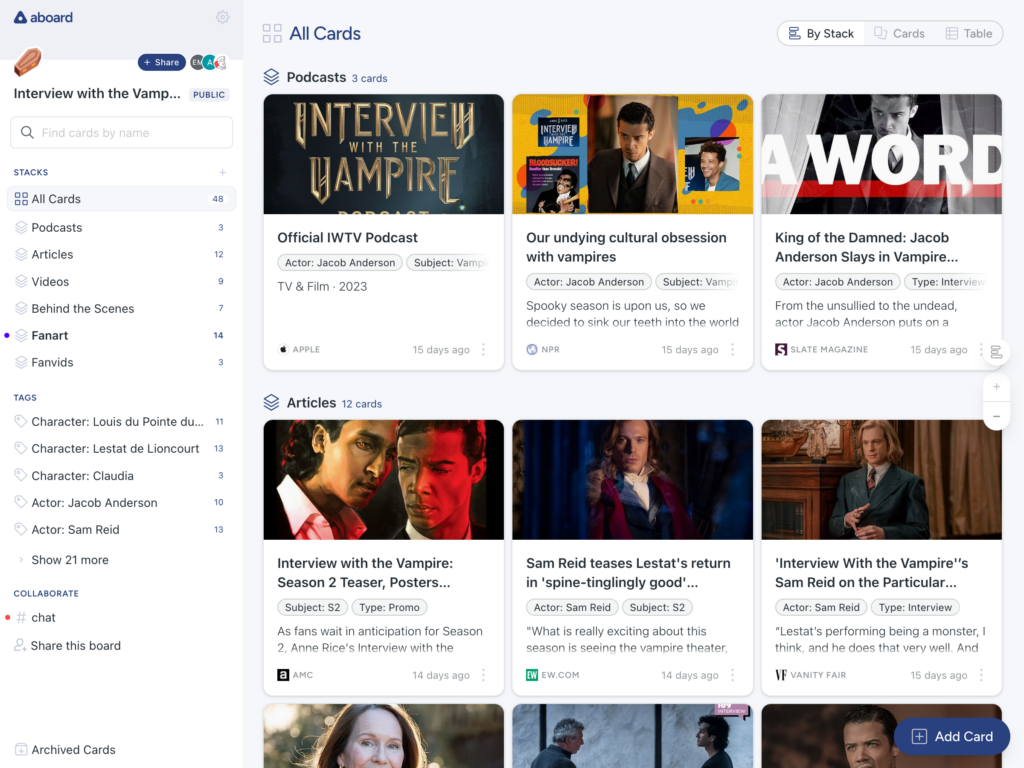Click the AMC source icon

coord(283,675)
